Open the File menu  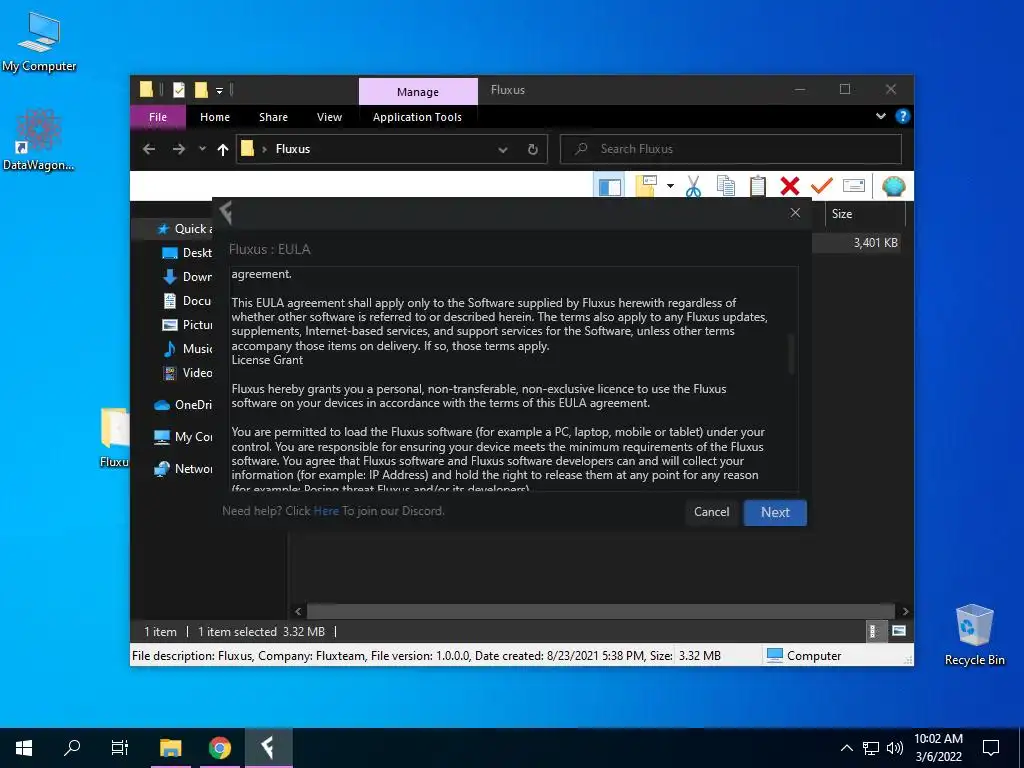(x=158, y=117)
